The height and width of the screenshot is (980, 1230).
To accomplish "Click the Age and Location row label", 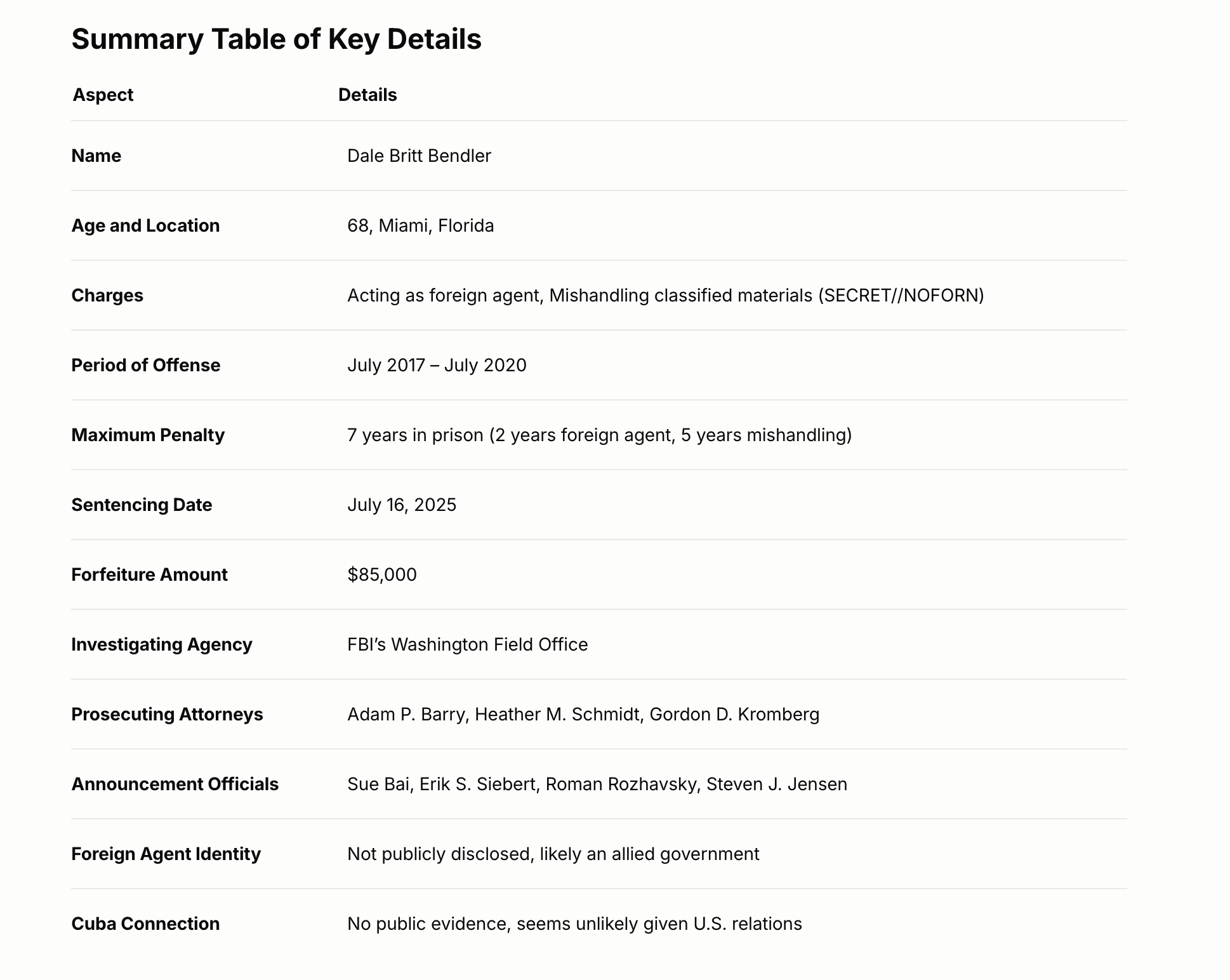I will [x=145, y=225].
